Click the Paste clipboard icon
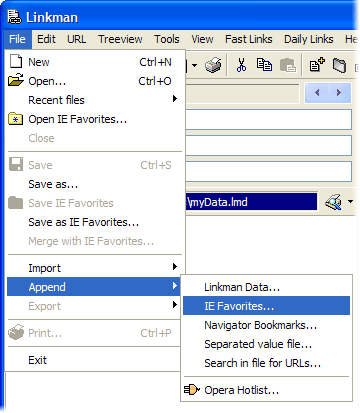The height and width of the screenshot is (413, 360). (288, 65)
